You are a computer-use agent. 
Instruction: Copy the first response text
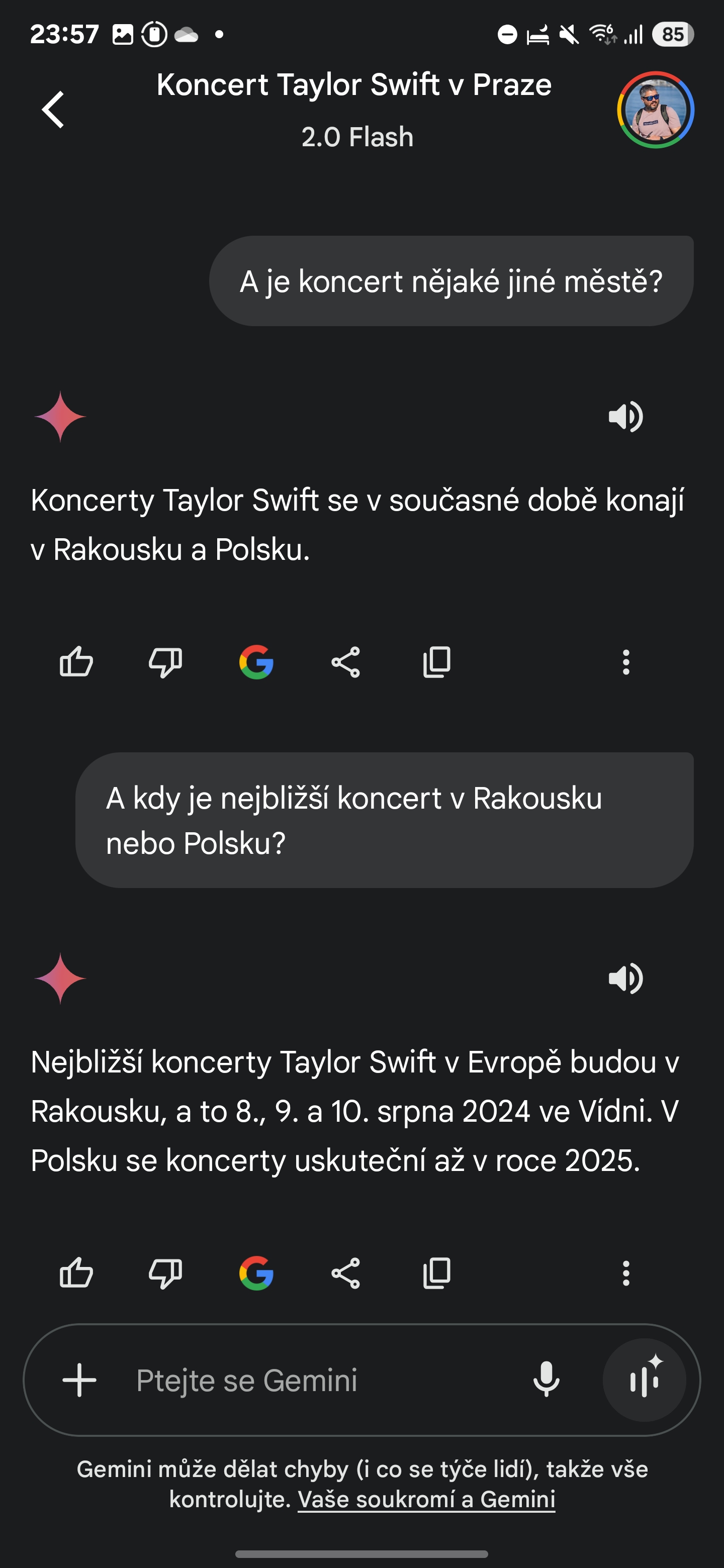(x=436, y=662)
